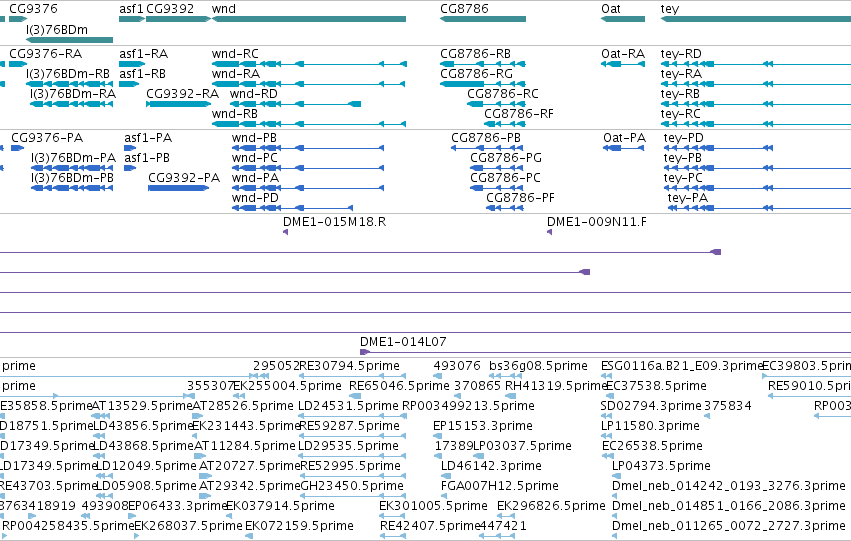Open transcript CG9376-RA
The height and width of the screenshot is (541, 851).
point(46,54)
